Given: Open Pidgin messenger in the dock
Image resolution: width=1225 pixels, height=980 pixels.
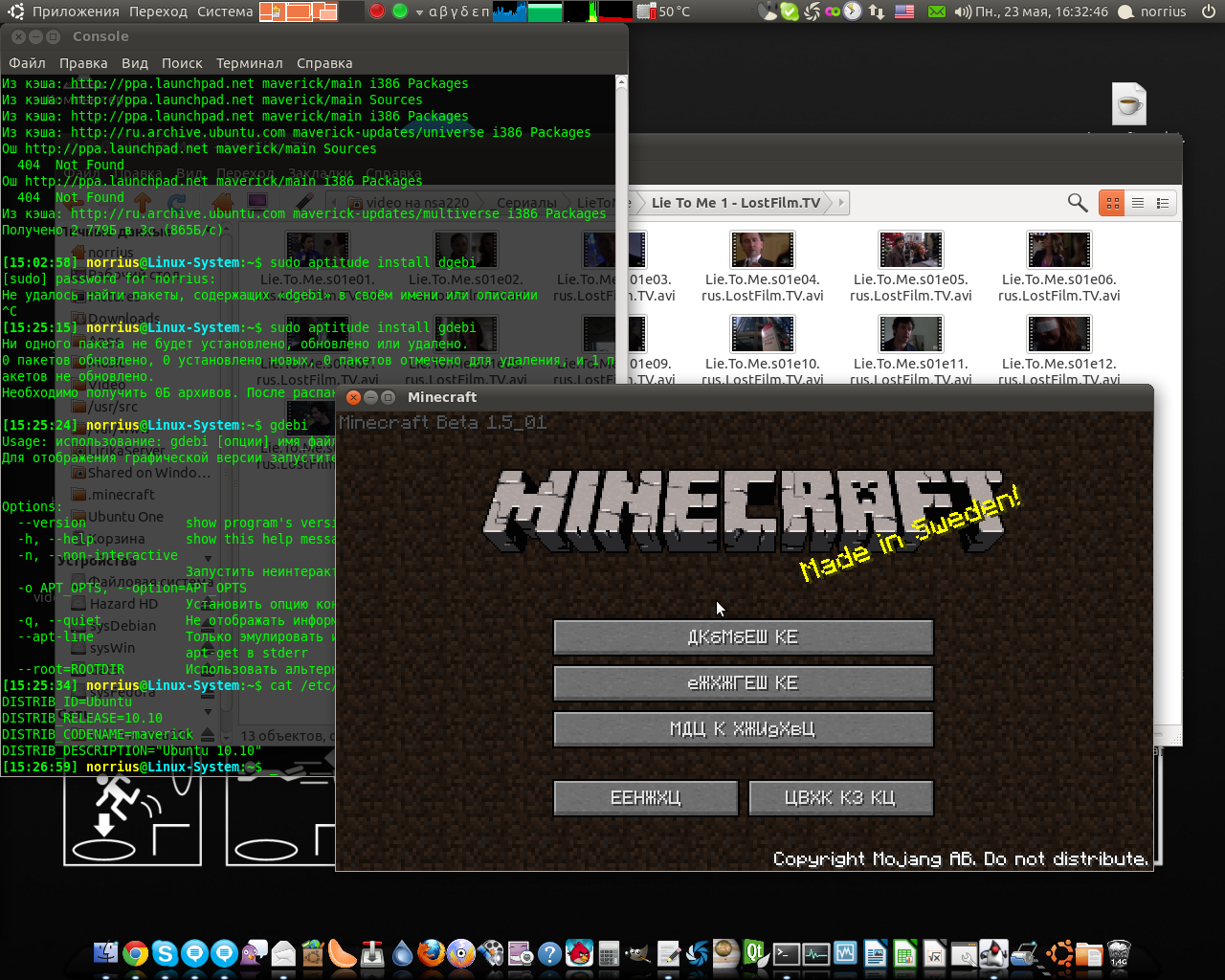Looking at the screenshot, I should click(x=254, y=953).
